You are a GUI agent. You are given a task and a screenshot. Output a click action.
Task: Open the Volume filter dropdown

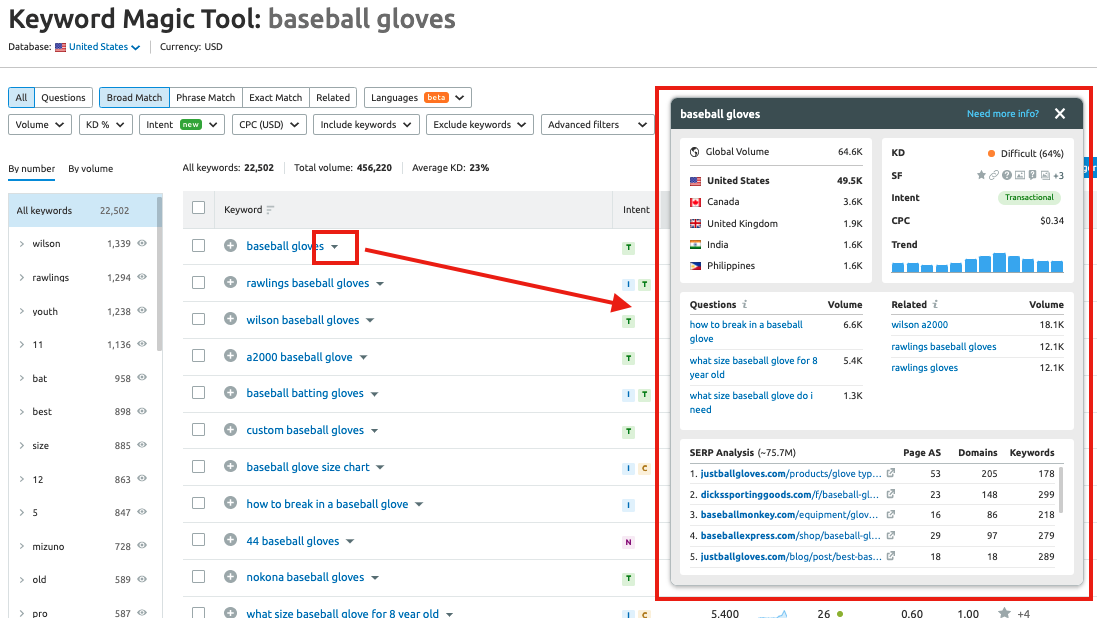click(x=40, y=125)
